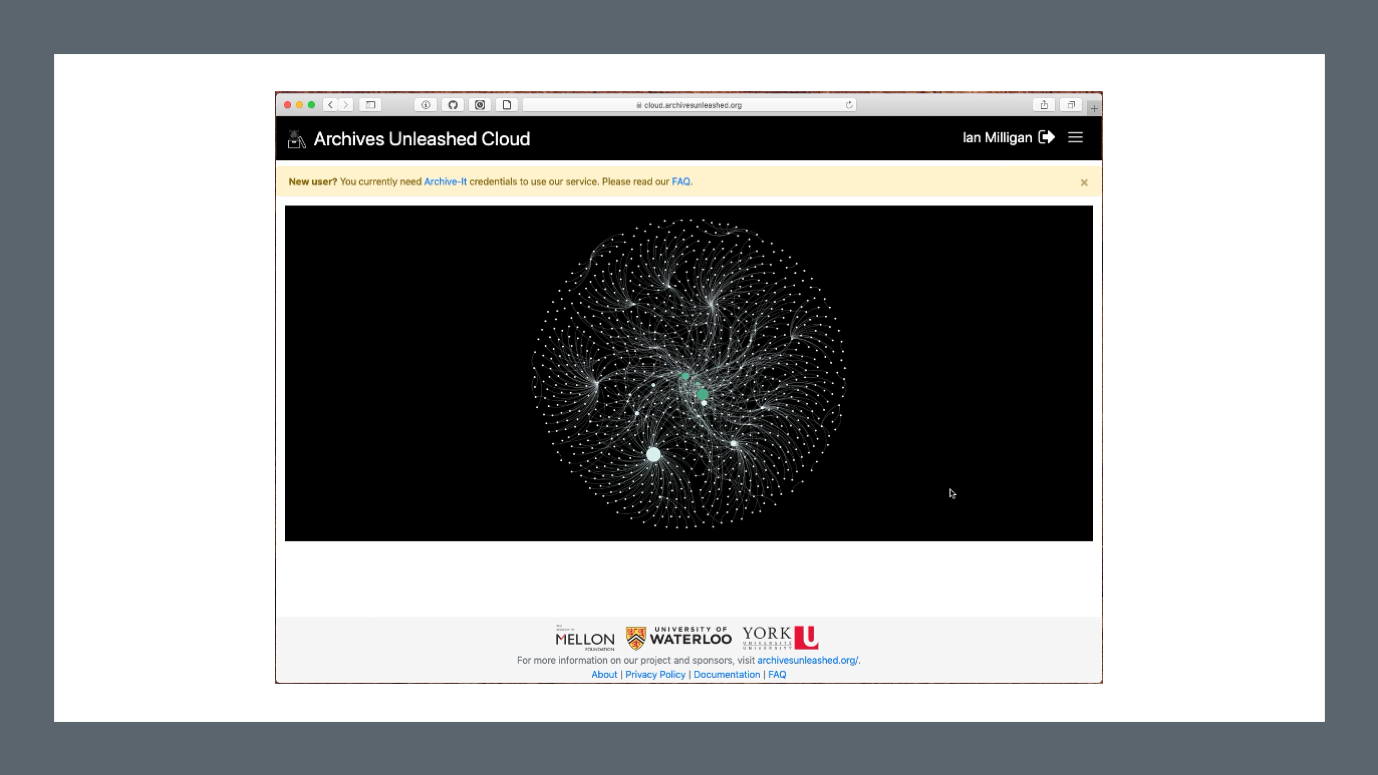1378x775 pixels.
Task: Add a new Safari tab
Action: click(x=1094, y=107)
